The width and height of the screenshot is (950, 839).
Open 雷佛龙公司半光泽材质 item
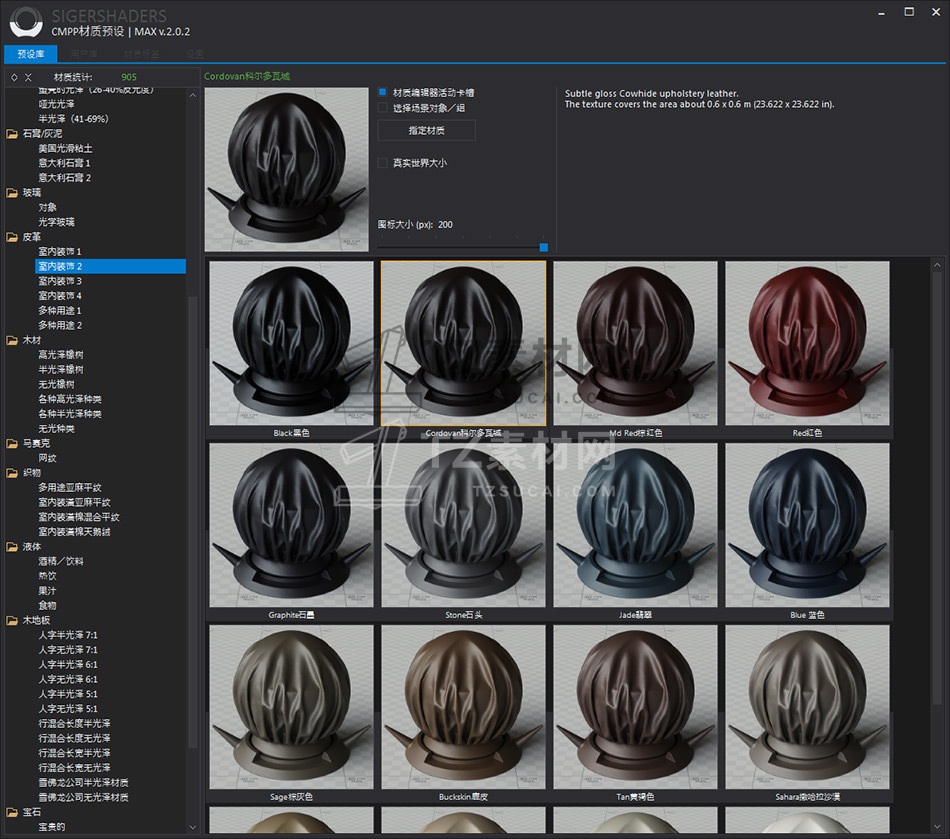(84, 783)
